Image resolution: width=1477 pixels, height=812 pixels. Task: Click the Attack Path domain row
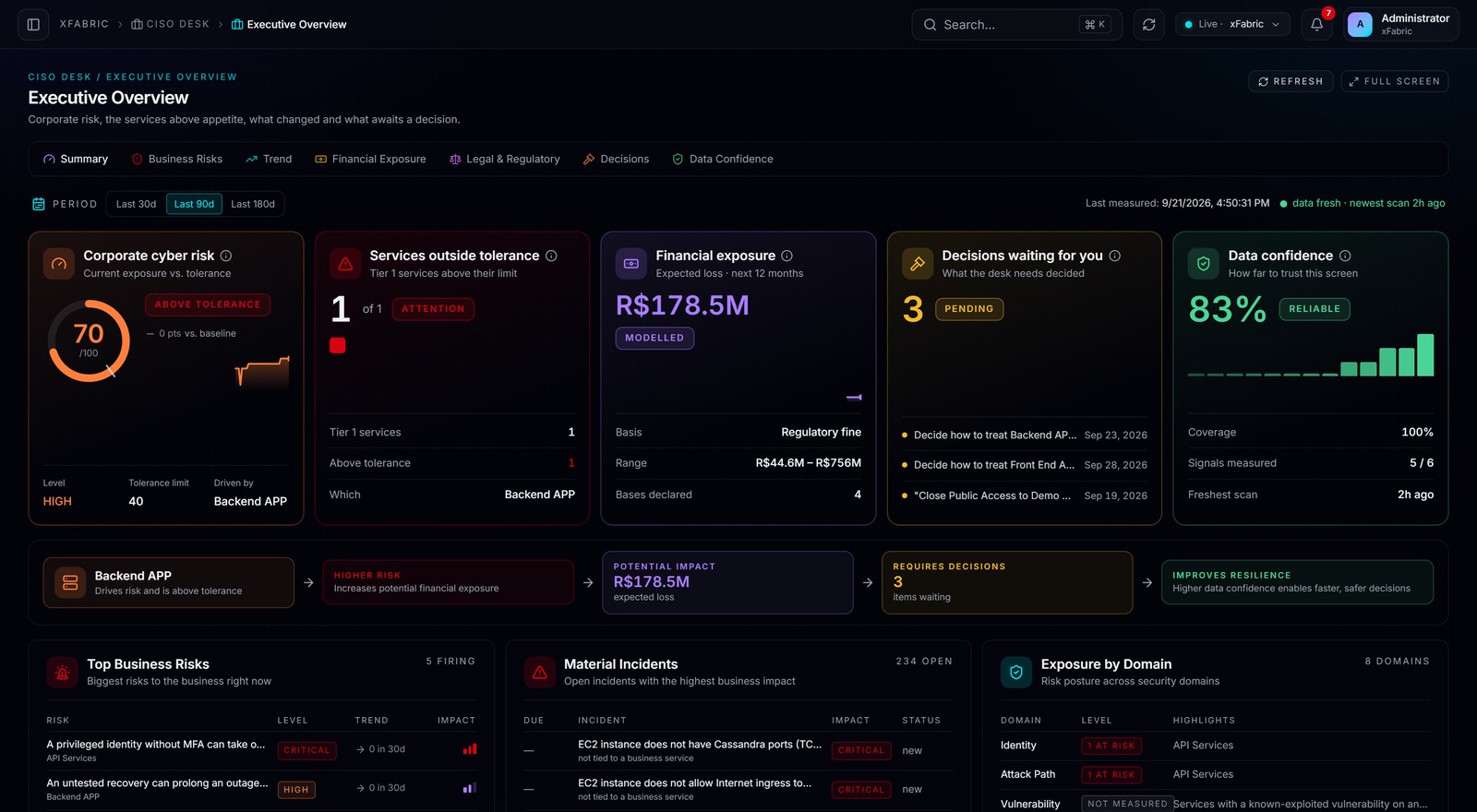[1215, 774]
